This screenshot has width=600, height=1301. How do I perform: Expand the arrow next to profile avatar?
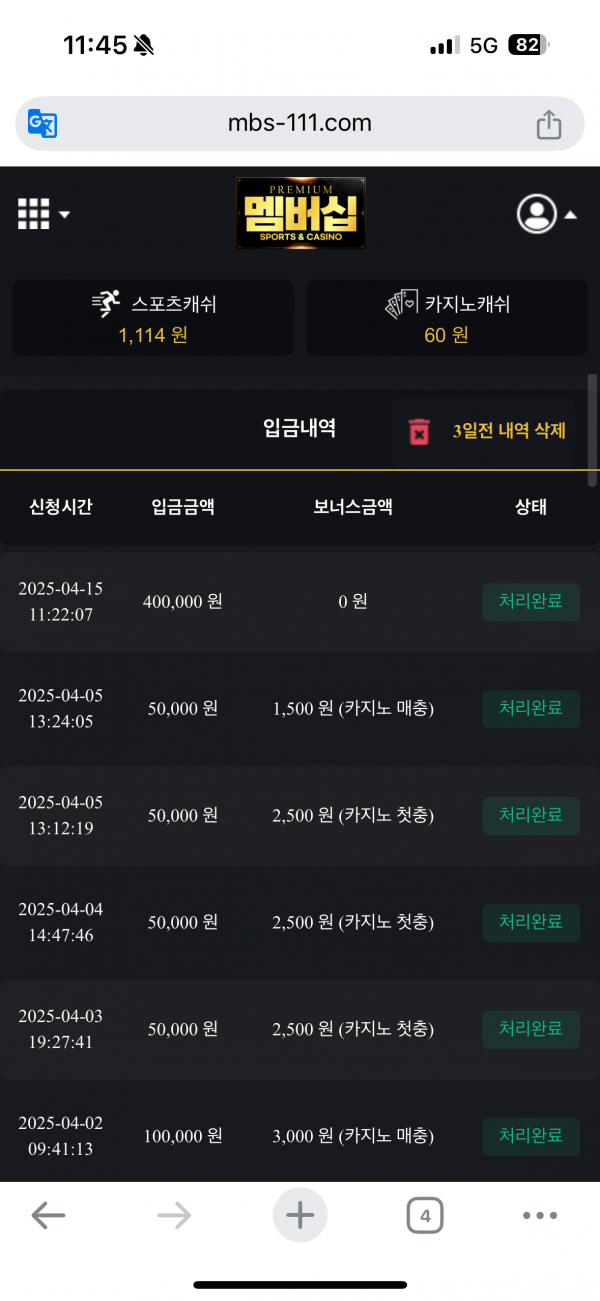[x=571, y=214]
